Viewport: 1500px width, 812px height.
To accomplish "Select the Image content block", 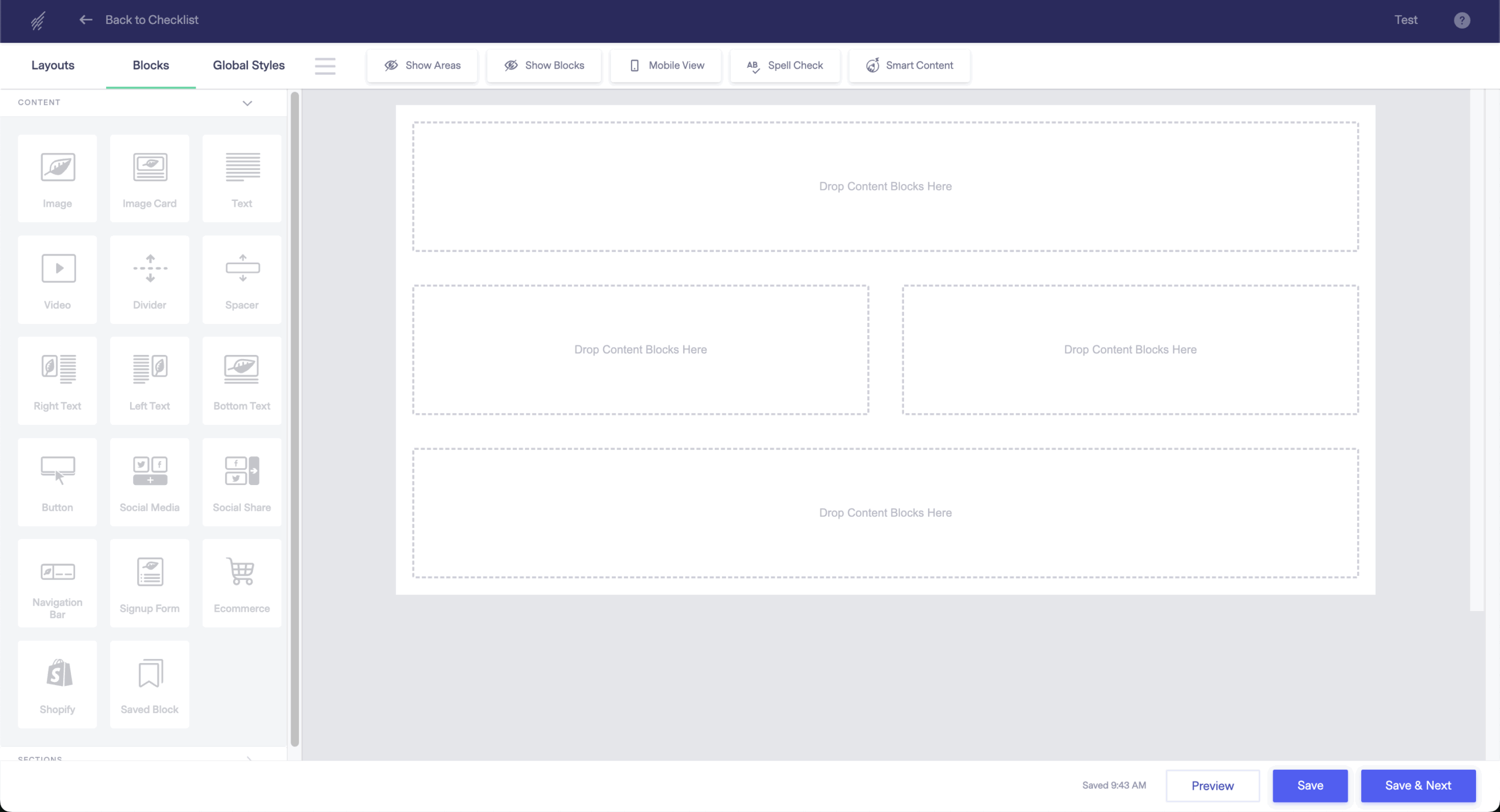I will click(57, 179).
